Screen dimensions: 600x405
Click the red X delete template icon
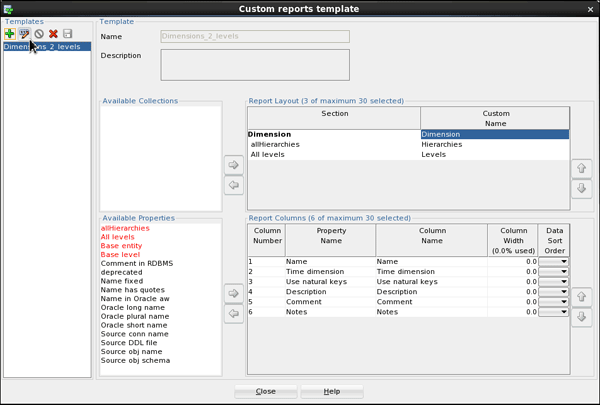pyautogui.click(x=53, y=34)
